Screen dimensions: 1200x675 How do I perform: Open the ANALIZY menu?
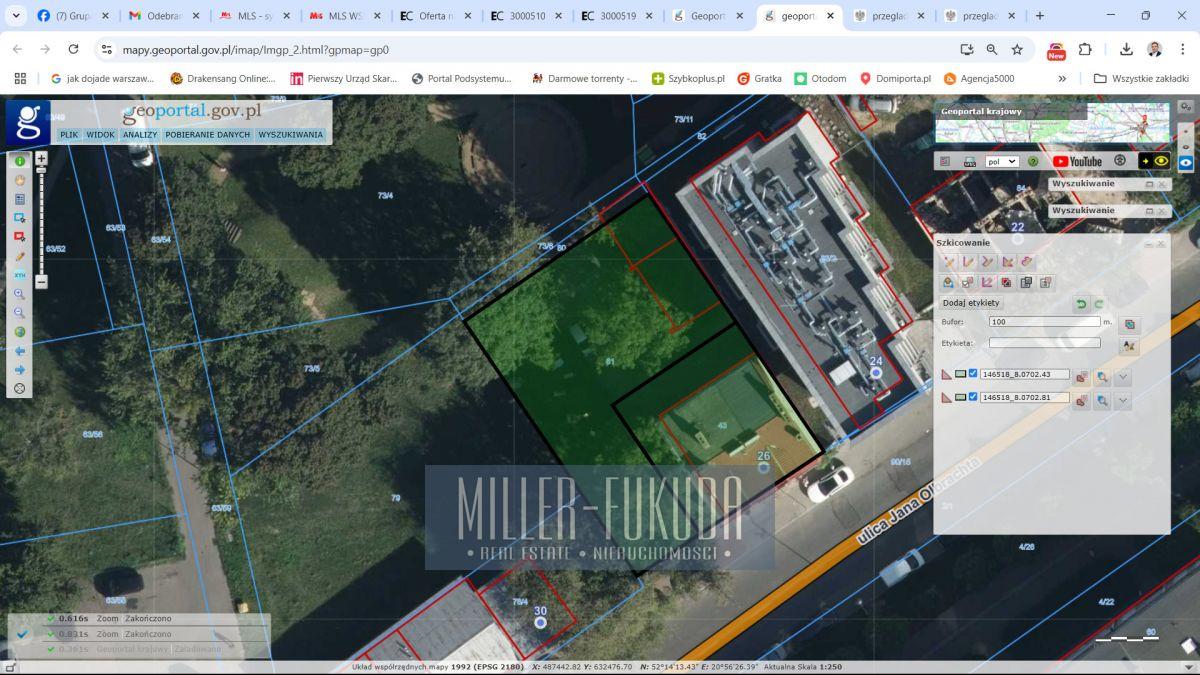click(140, 134)
